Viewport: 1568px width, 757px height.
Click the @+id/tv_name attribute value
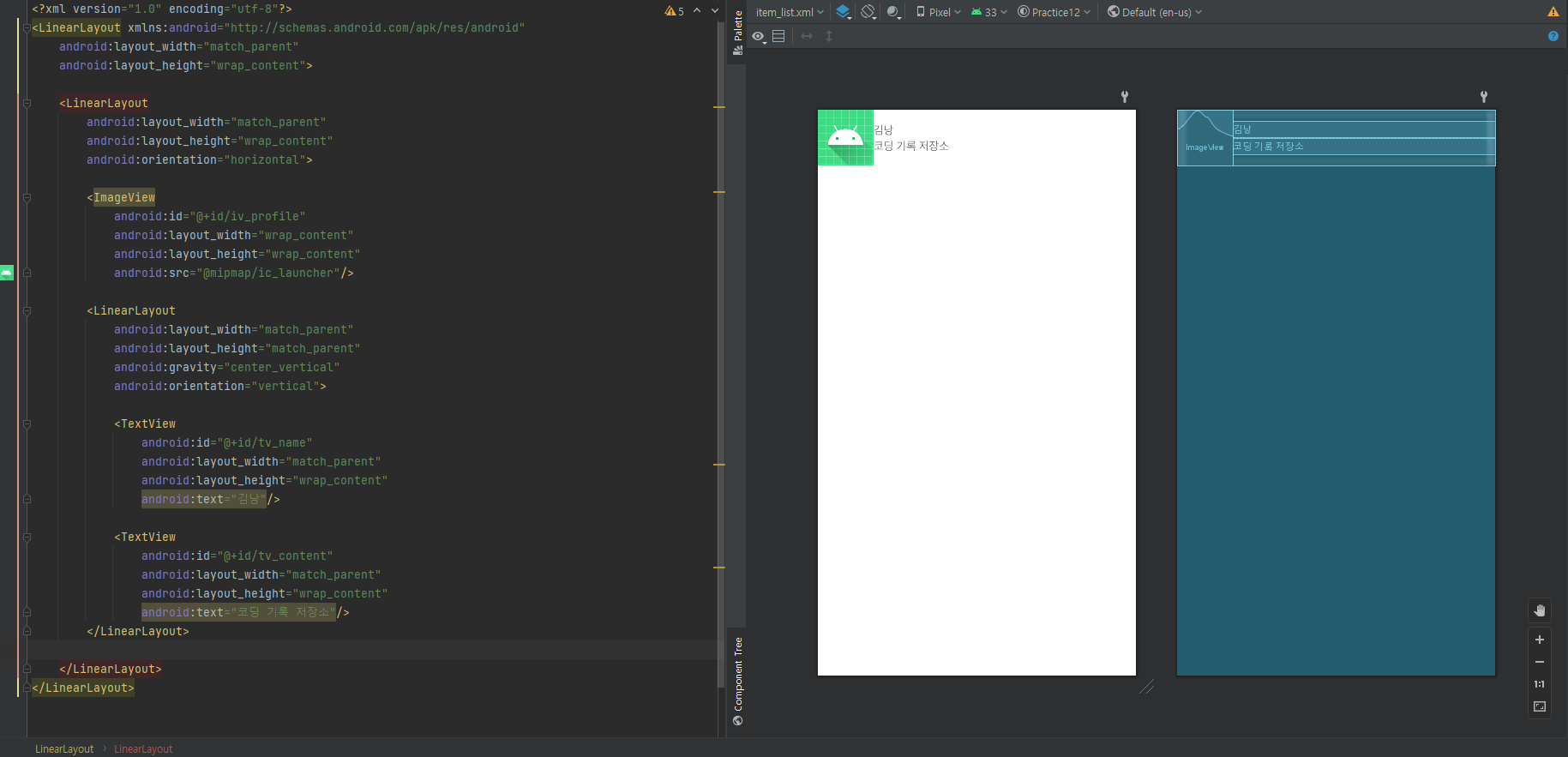[265, 443]
